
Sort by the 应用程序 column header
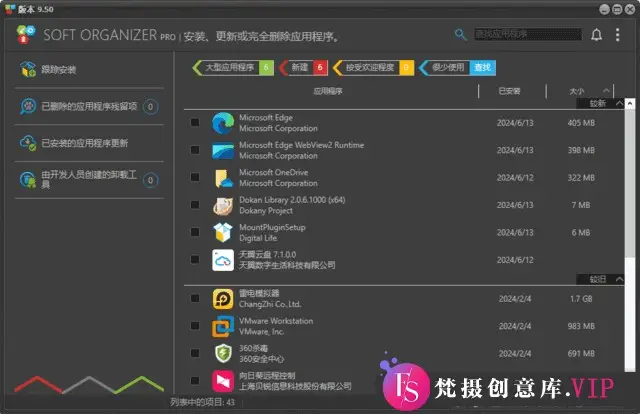328,91
